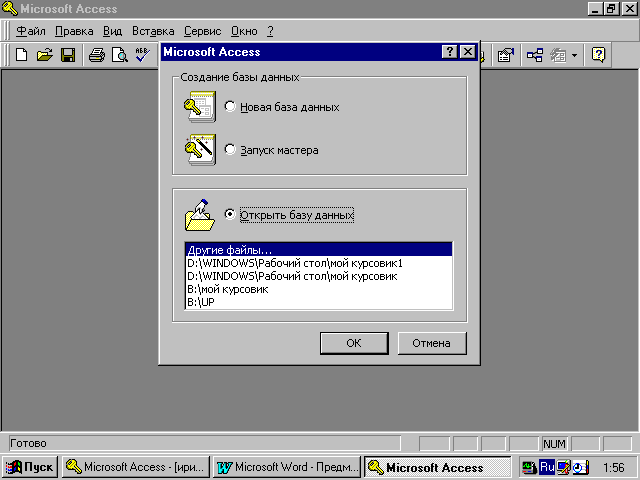Screen dimensions: 640x480
Task: Click the dialog's question mark help button
Action: click(449, 52)
